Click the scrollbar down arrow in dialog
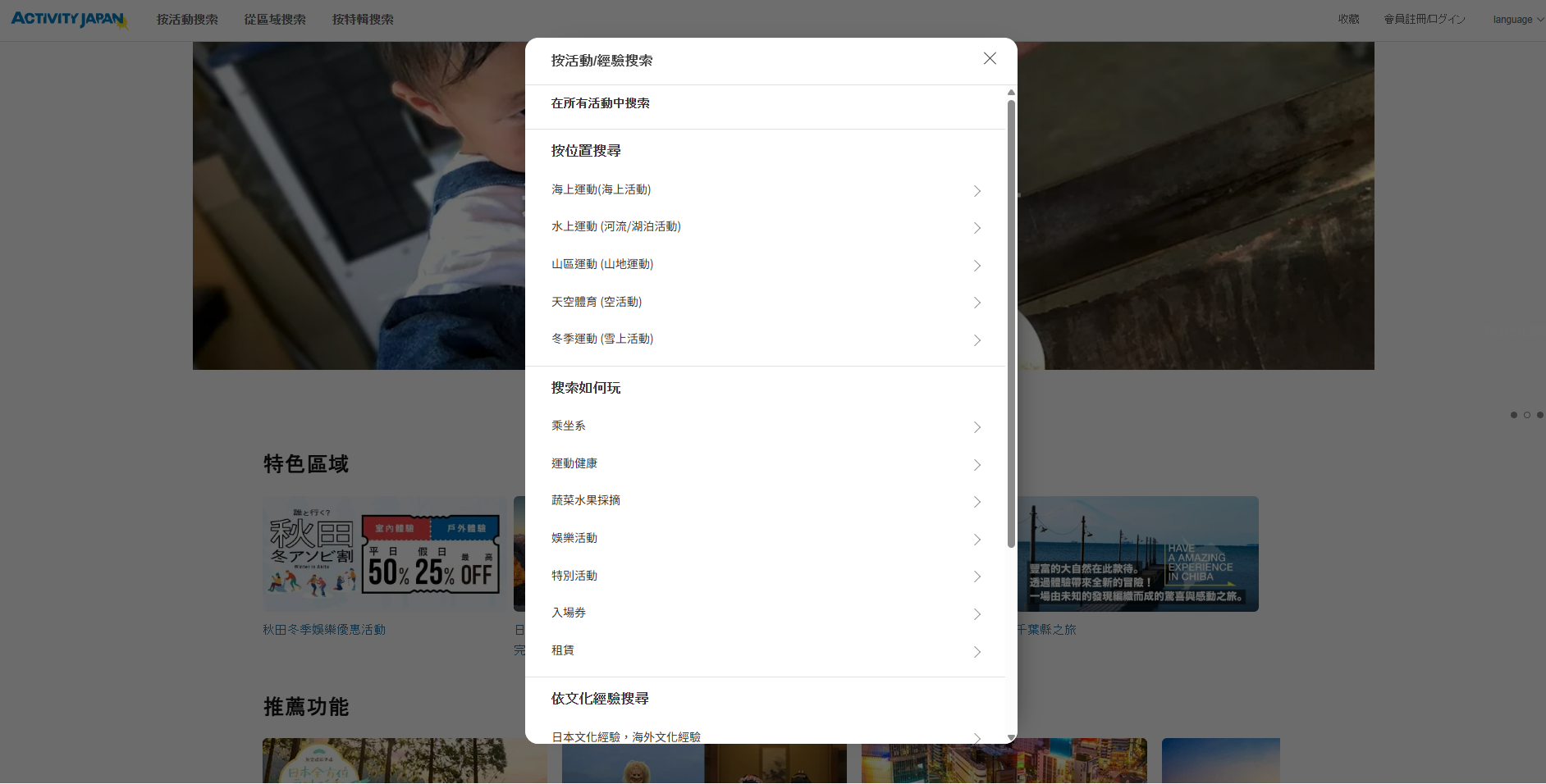Image resolution: width=1546 pixels, height=784 pixels. 1011,738
